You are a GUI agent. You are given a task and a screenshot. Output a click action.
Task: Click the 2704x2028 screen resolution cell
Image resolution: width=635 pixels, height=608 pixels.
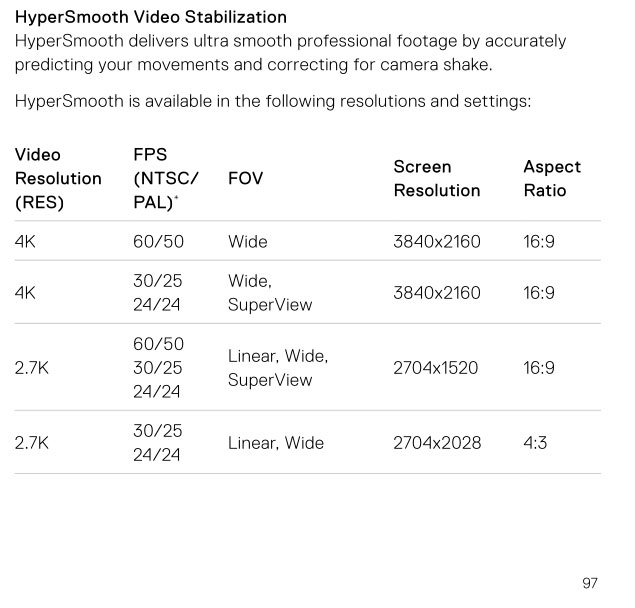(436, 443)
